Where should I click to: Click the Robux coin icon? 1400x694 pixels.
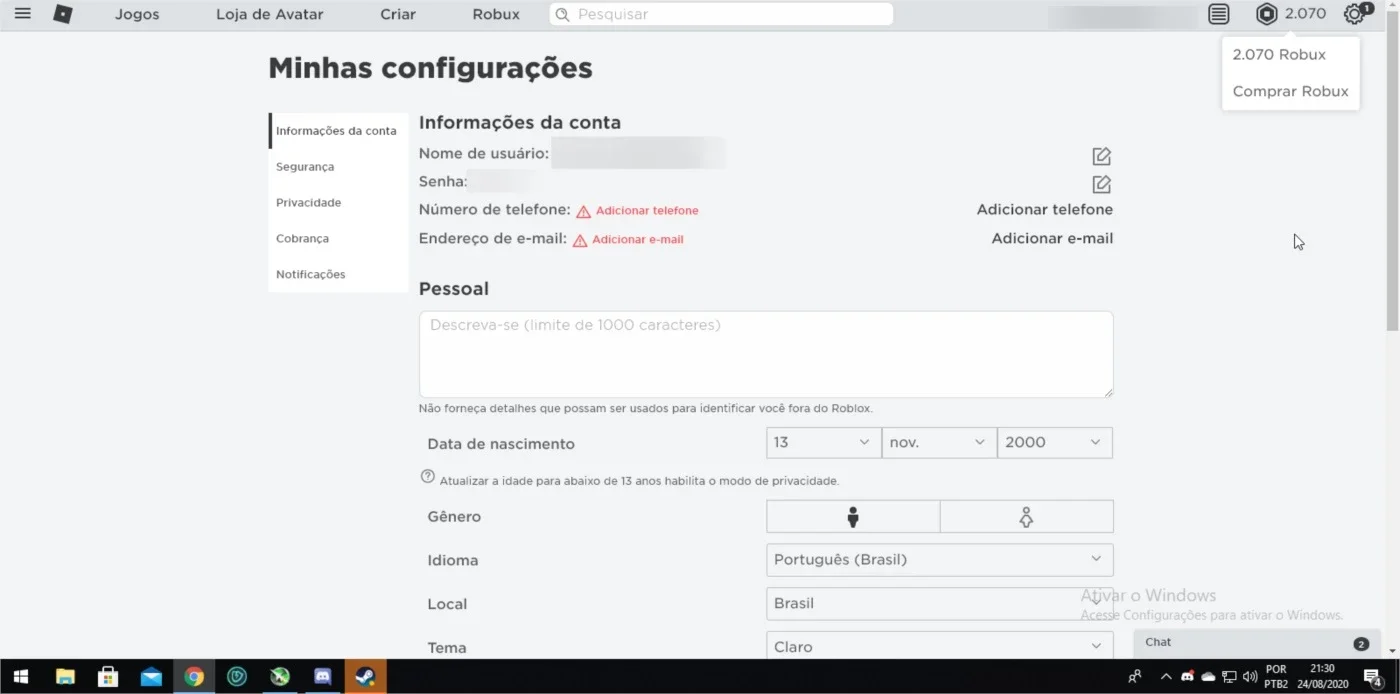pos(1267,14)
